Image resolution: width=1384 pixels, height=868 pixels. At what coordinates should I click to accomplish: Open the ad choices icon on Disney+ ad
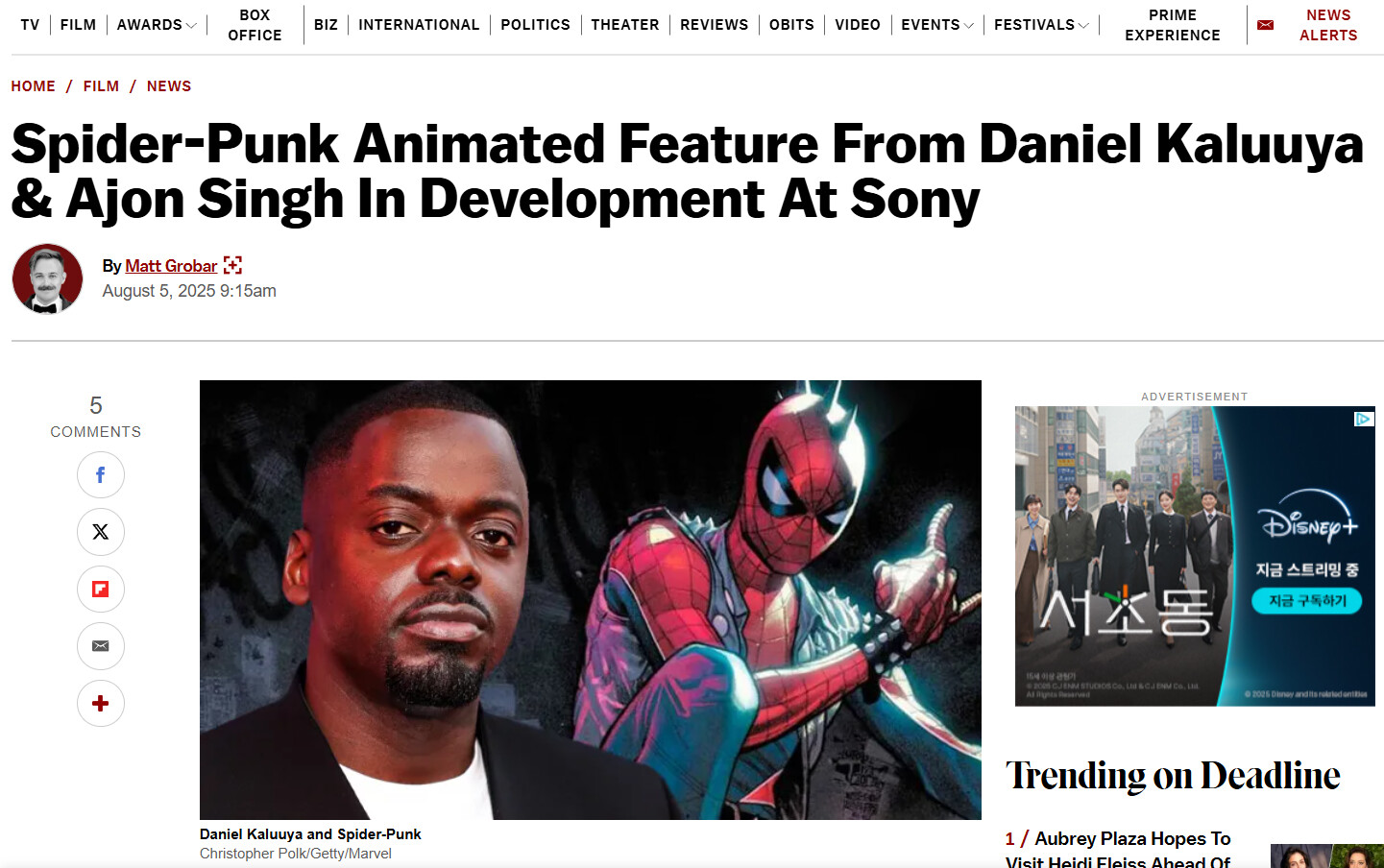[1364, 419]
